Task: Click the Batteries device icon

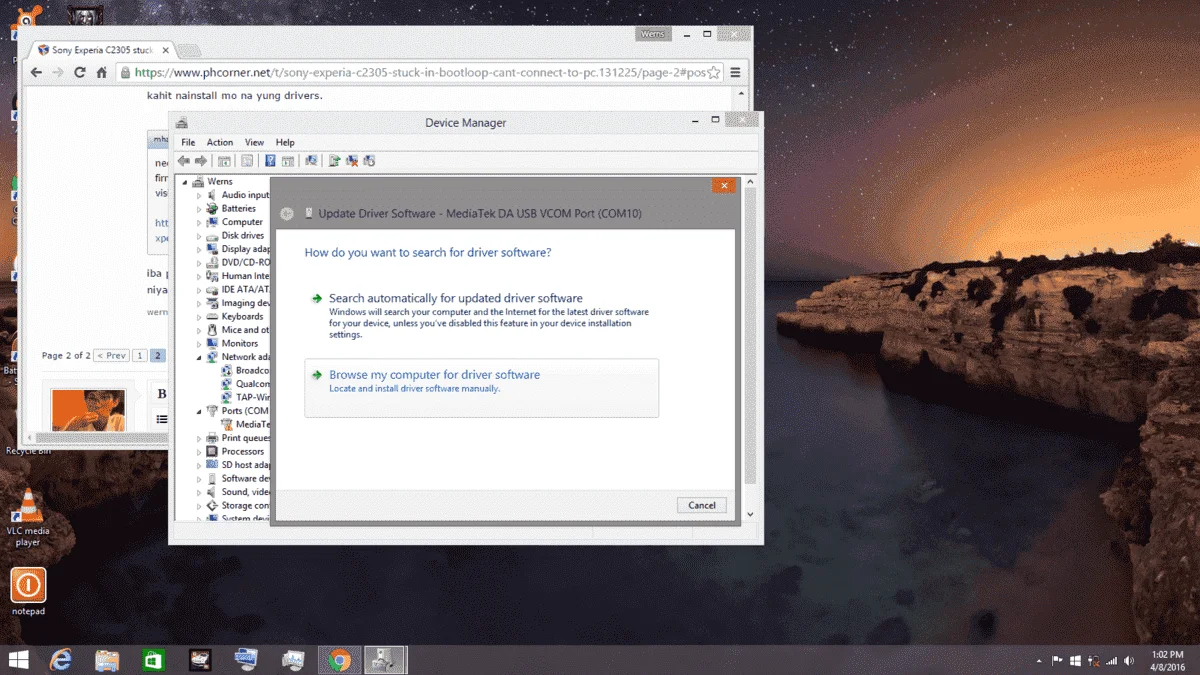Action: (212, 209)
